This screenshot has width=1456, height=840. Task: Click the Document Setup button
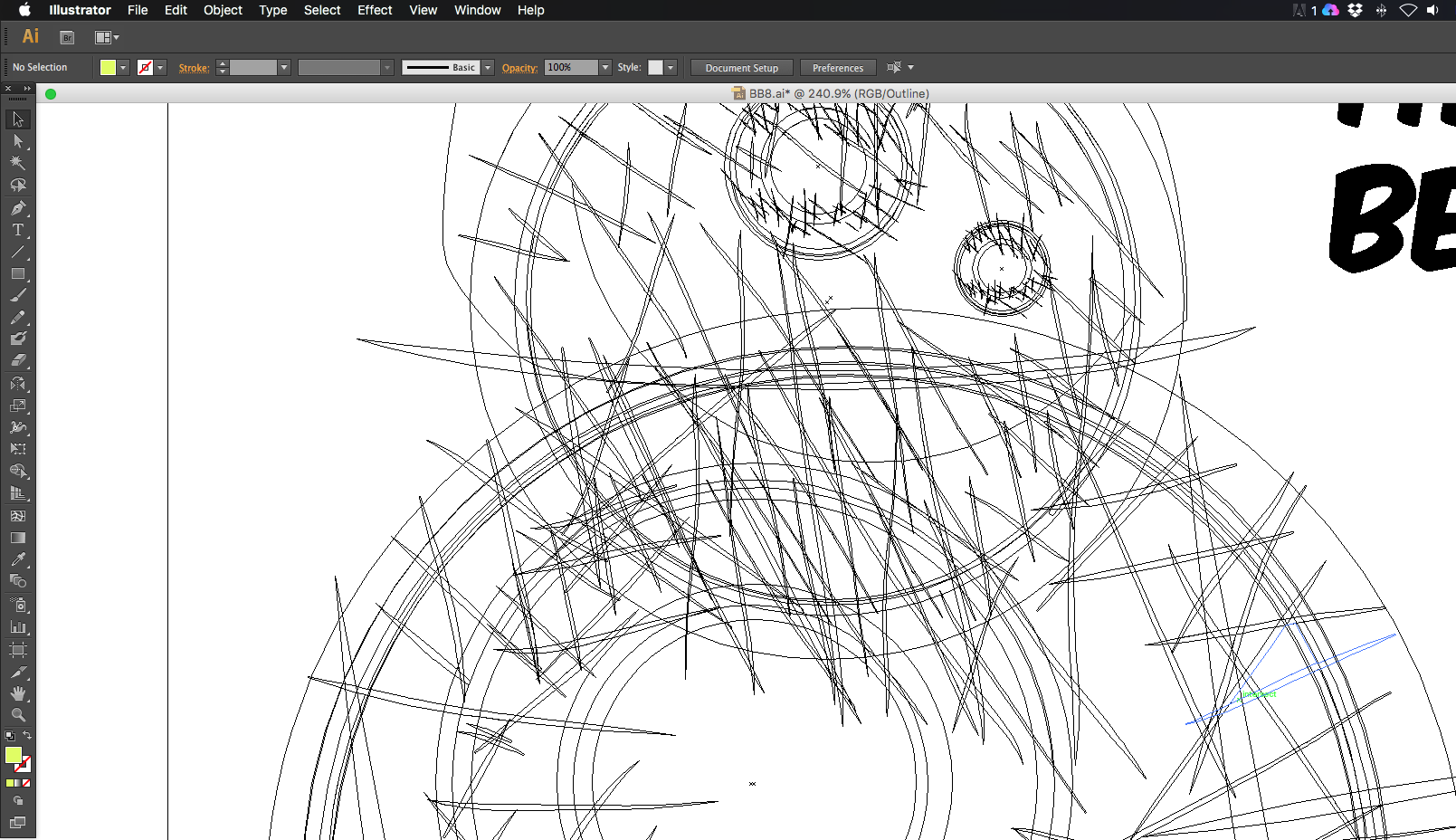coord(741,68)
